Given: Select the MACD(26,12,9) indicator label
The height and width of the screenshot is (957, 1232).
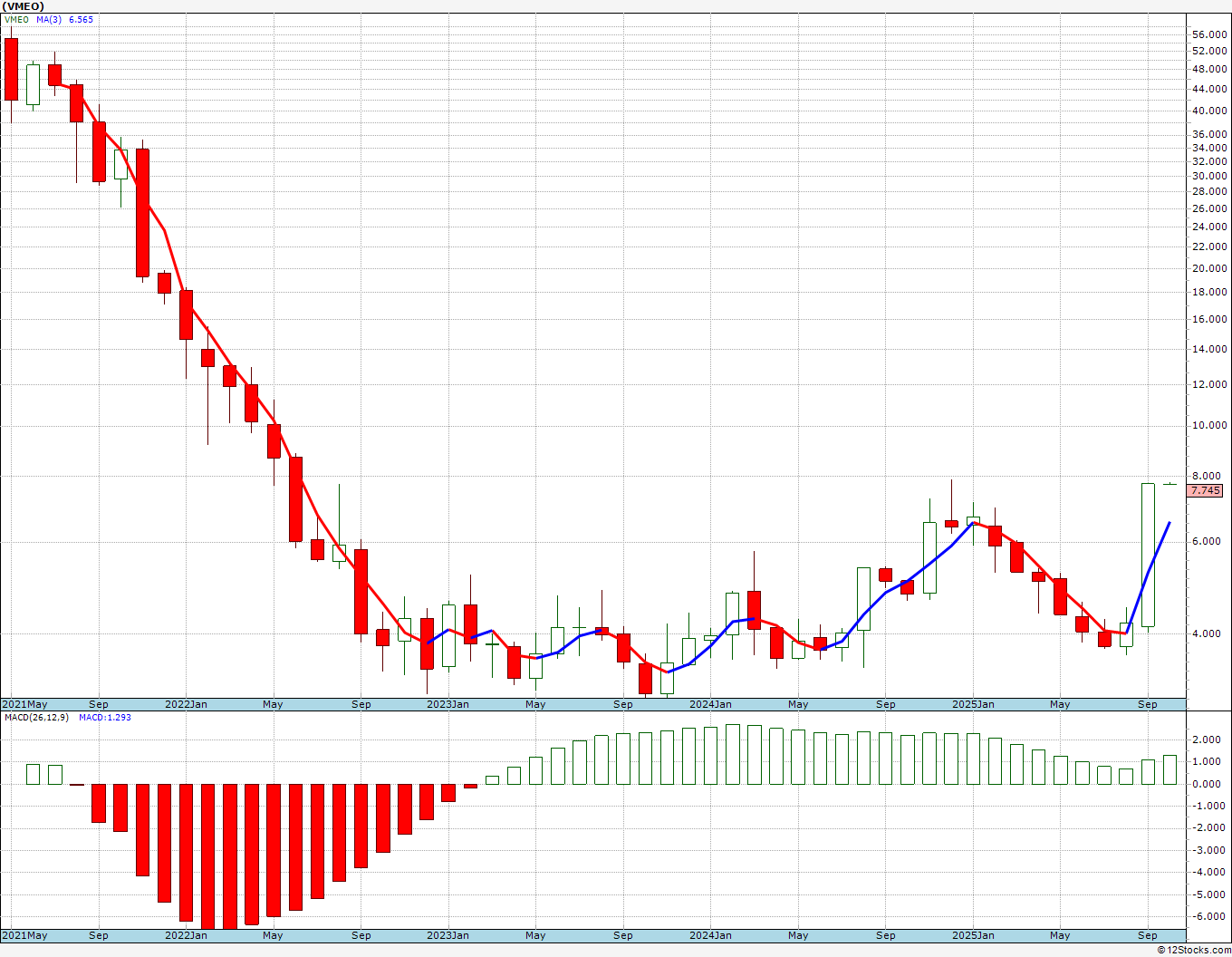Looking at the screenshot, I should pyautogui.click(x=36, y=717).
